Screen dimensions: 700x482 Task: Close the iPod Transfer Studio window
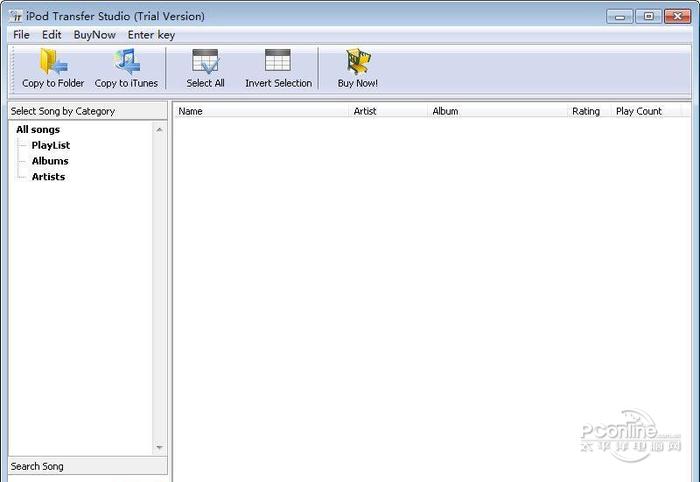tap(677, 17)
